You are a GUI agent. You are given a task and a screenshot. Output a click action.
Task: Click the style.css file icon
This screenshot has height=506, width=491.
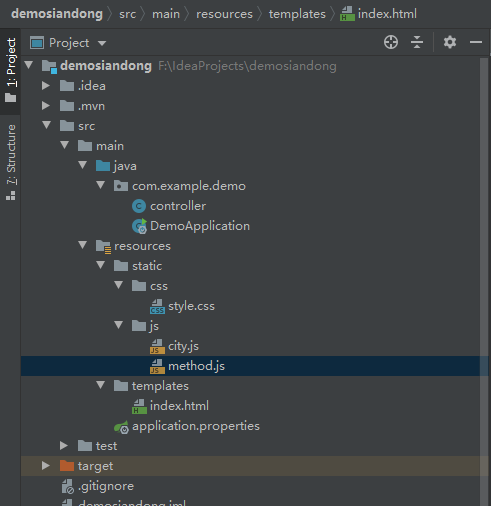pos(157,306)
